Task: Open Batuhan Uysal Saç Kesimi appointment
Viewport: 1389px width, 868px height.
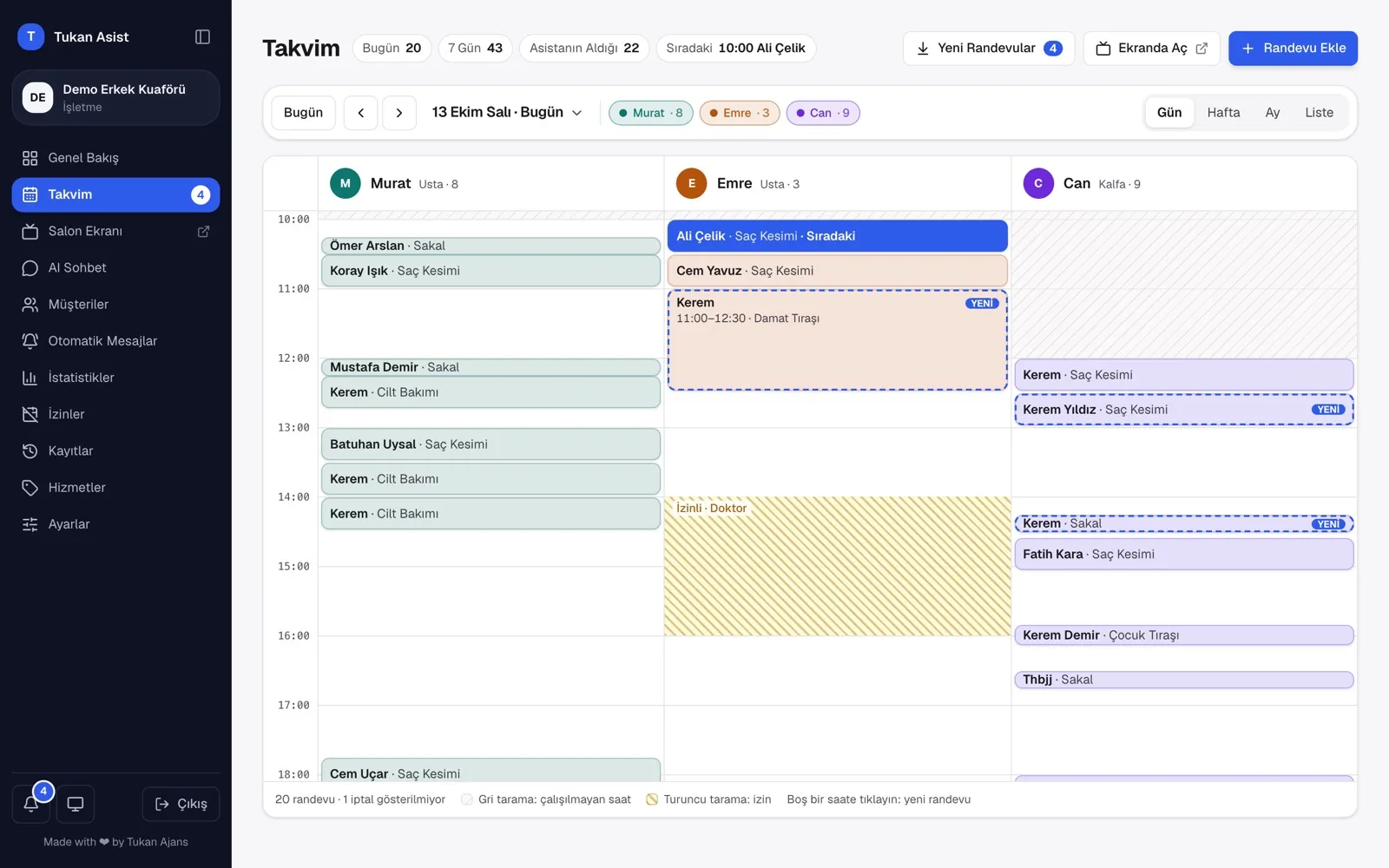Action: click(x=490, y=444)
